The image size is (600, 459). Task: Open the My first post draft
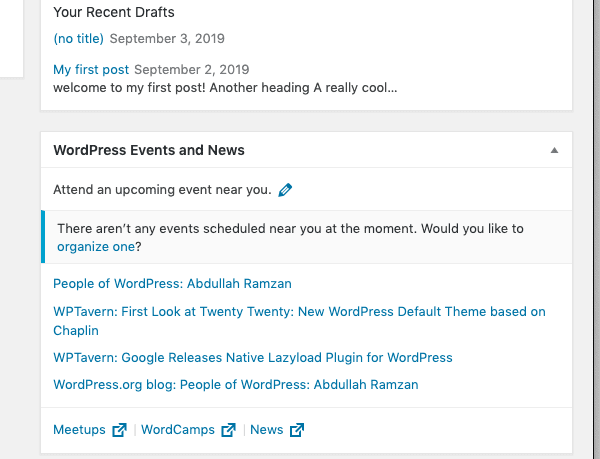click(x=91, y=70)
